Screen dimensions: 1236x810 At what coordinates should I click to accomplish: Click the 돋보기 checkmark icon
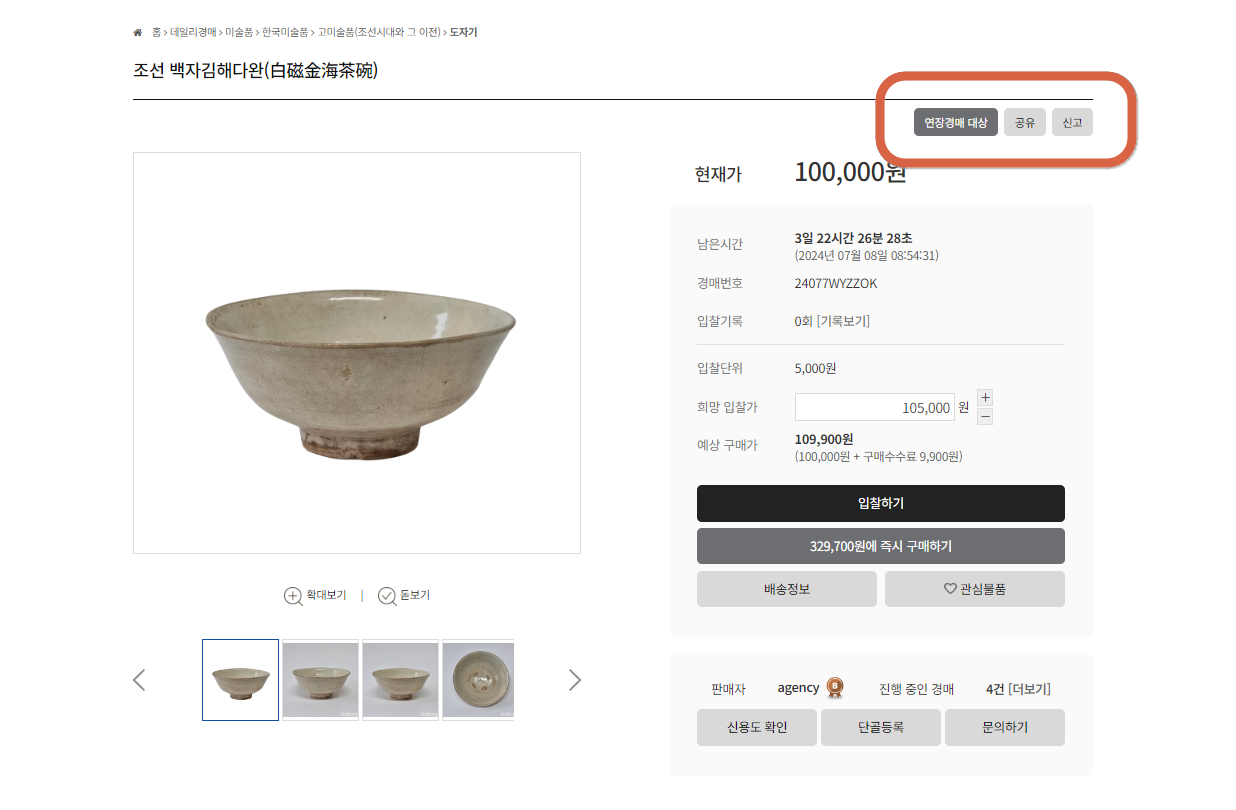tap(387, 596)
